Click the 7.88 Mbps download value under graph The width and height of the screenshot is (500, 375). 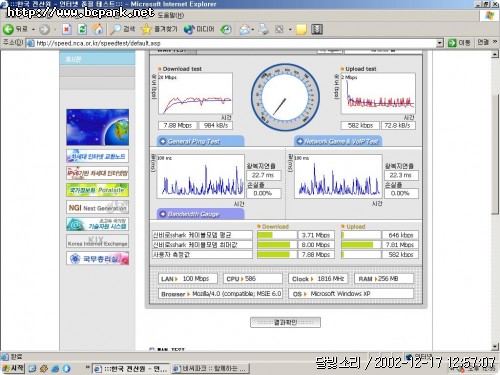(x=177, y=125)
